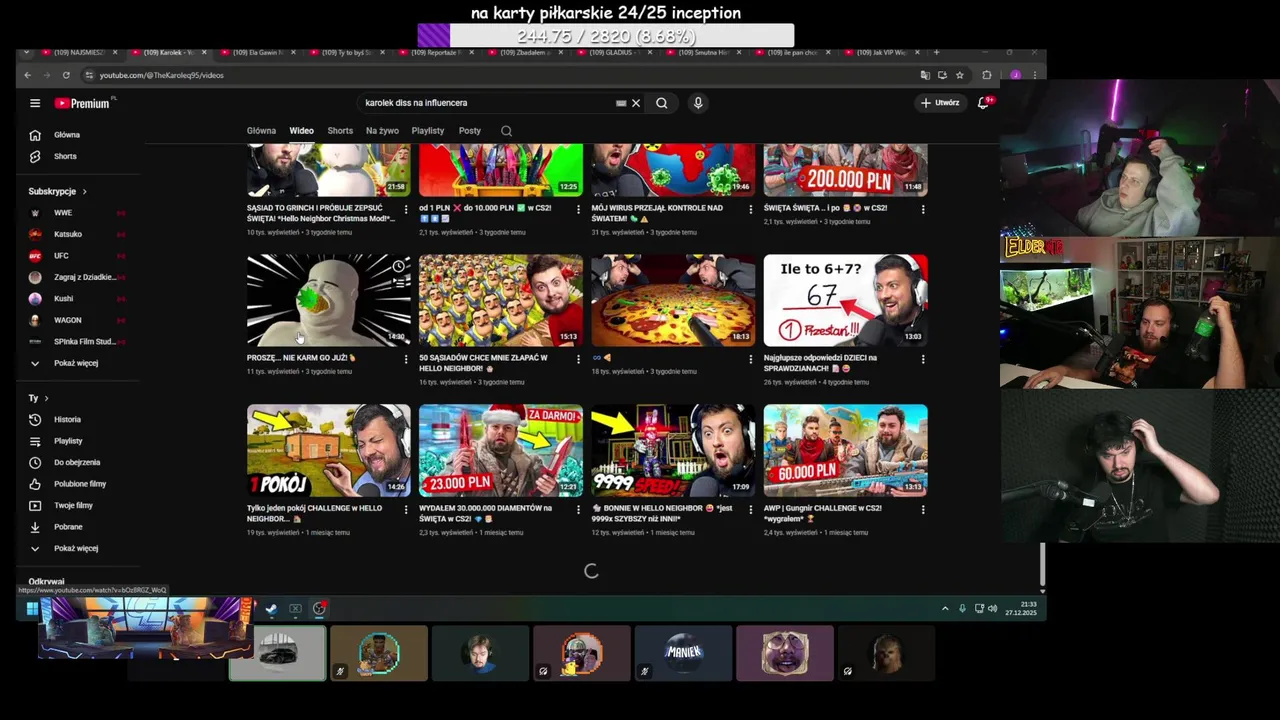Open Steam from the taskbar
This screenshot has height=720, width=1280.
point(271,608)
